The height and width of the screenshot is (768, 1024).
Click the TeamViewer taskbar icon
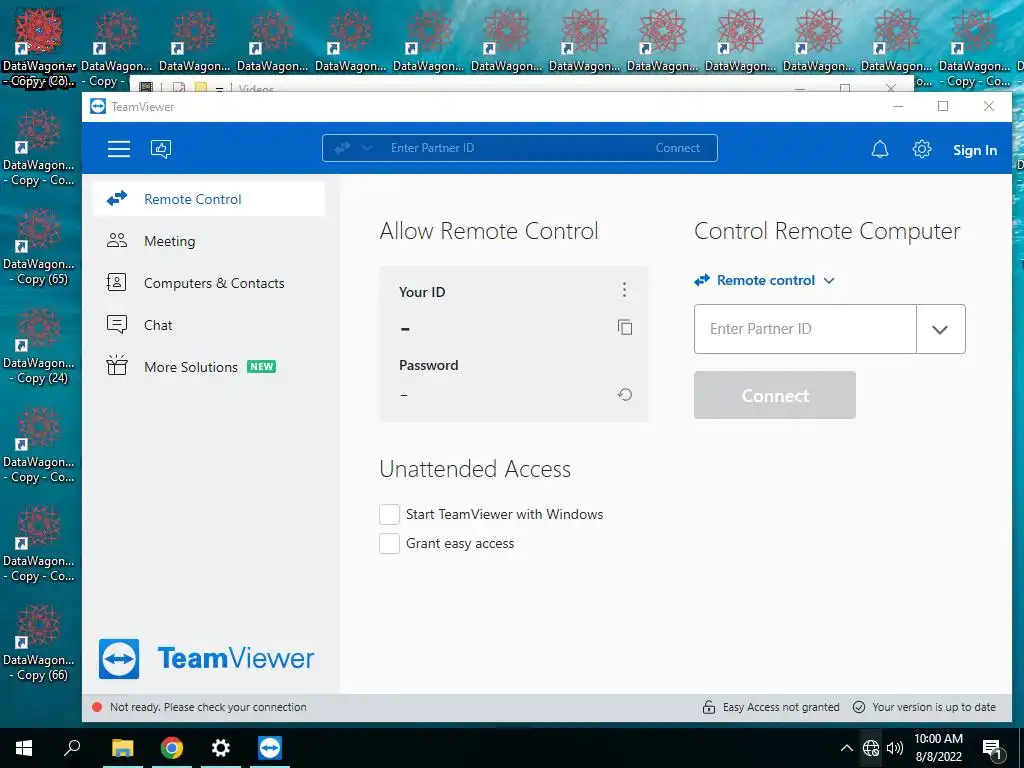[x=270, y=748]
